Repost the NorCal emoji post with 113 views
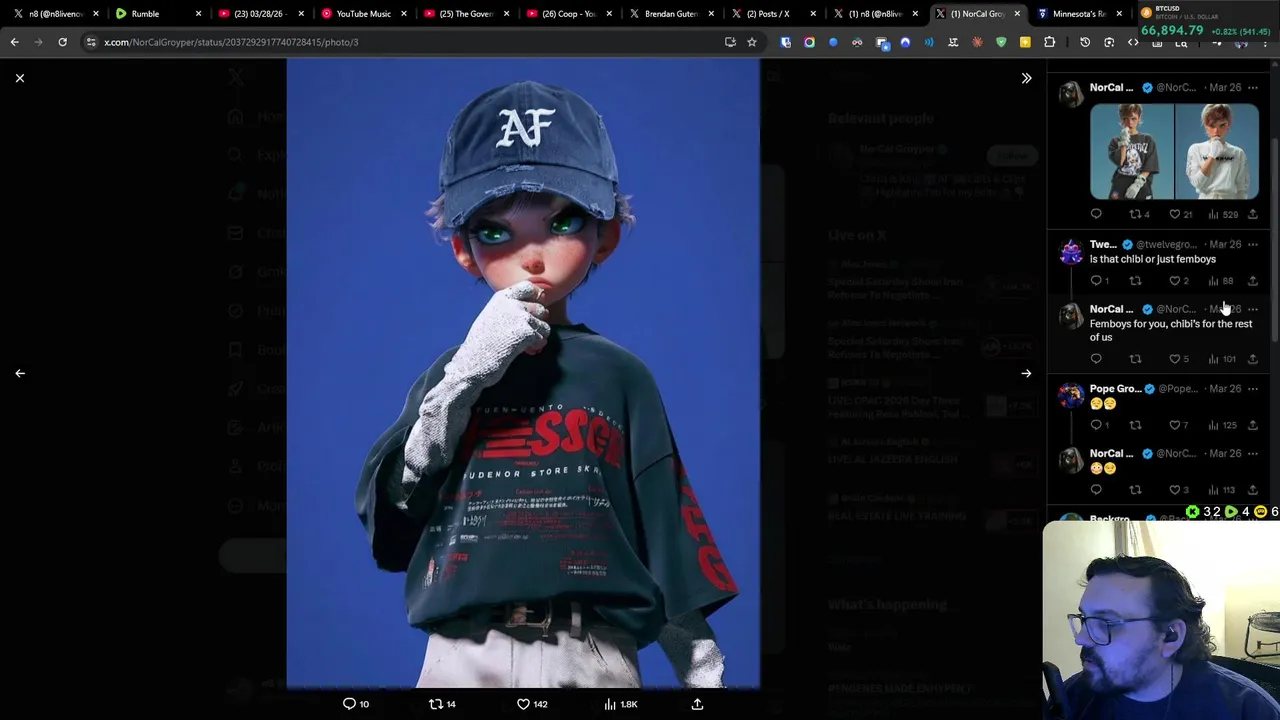The width and height of the screenshot is (1280, 720). click(x=1135, y=490)
